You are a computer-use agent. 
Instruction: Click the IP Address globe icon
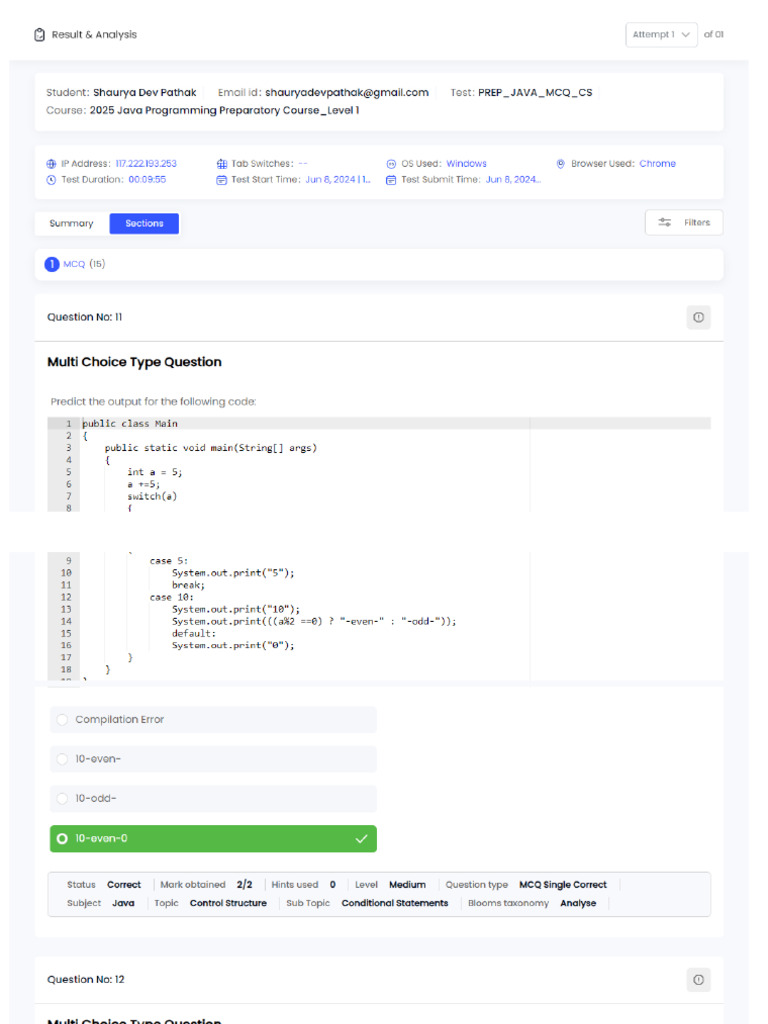point(51,164)
